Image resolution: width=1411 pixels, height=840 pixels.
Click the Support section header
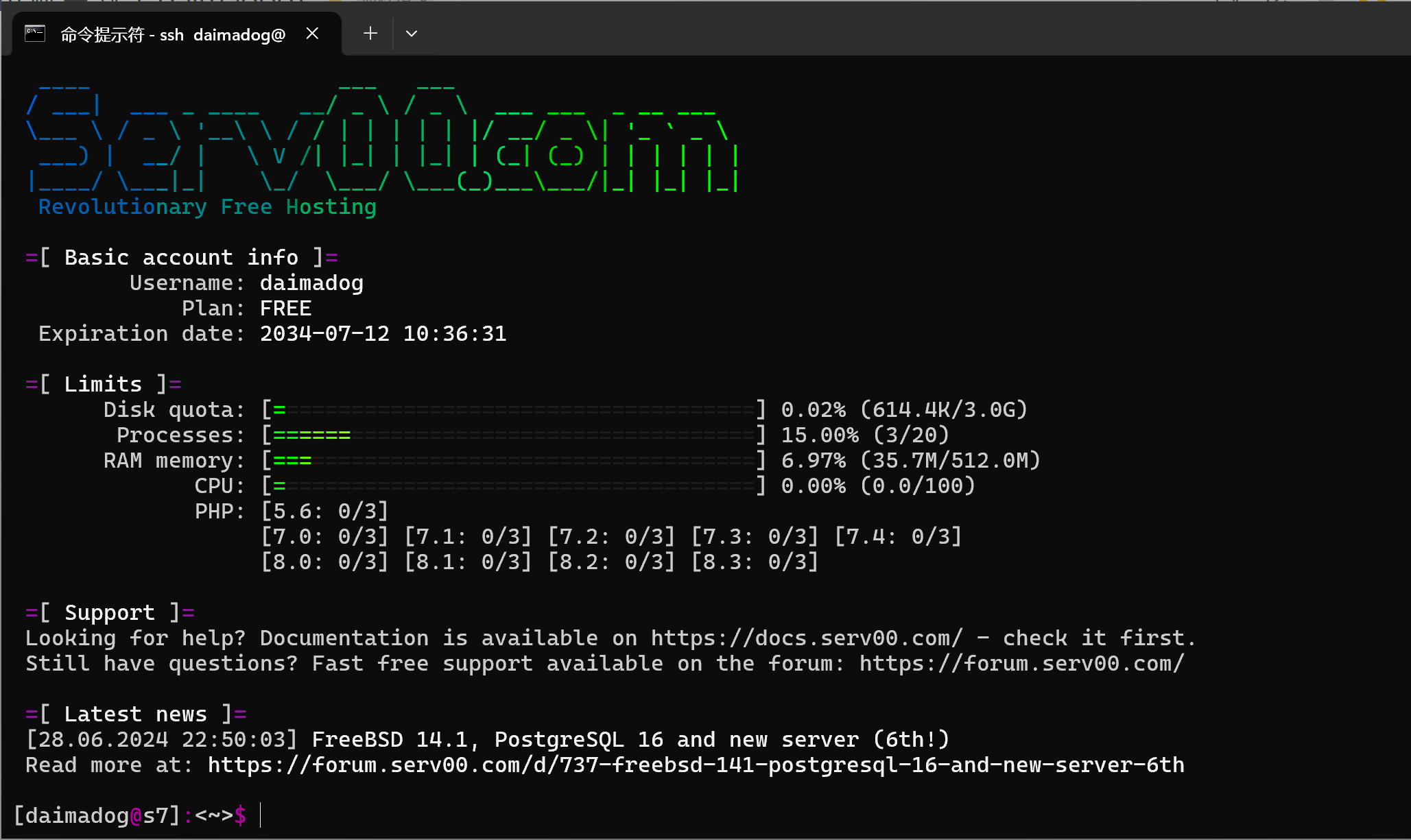(110, 612)
